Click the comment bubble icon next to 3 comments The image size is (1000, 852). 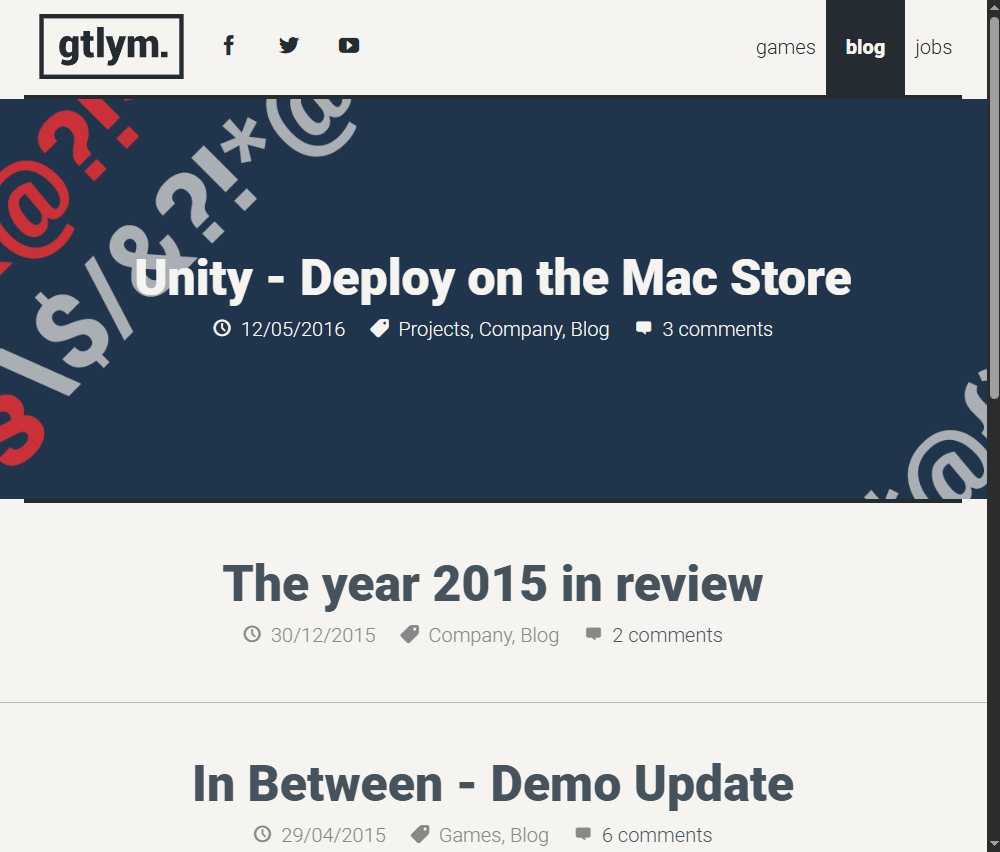point(644,328)
